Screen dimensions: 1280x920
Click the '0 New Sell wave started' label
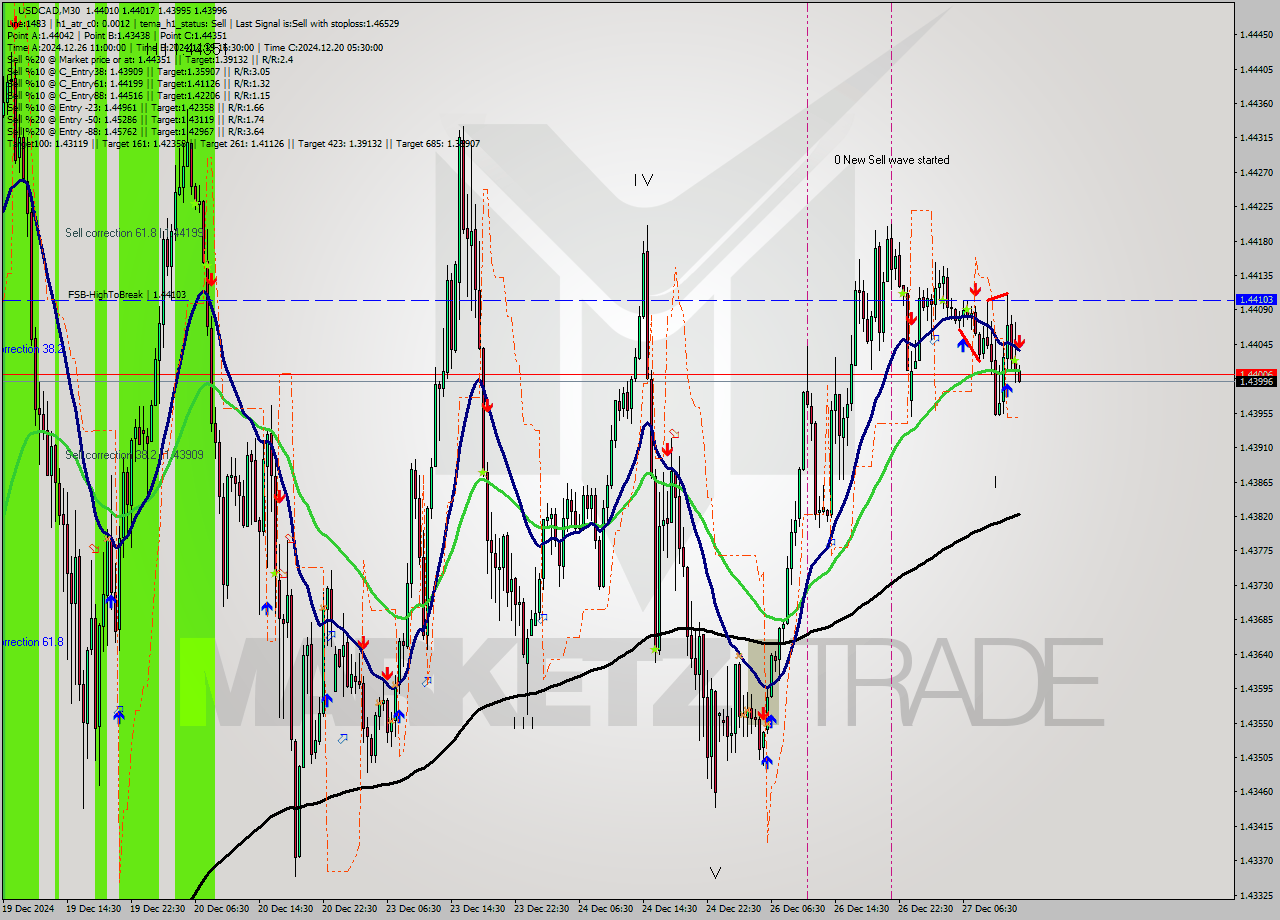pos(892,160)
